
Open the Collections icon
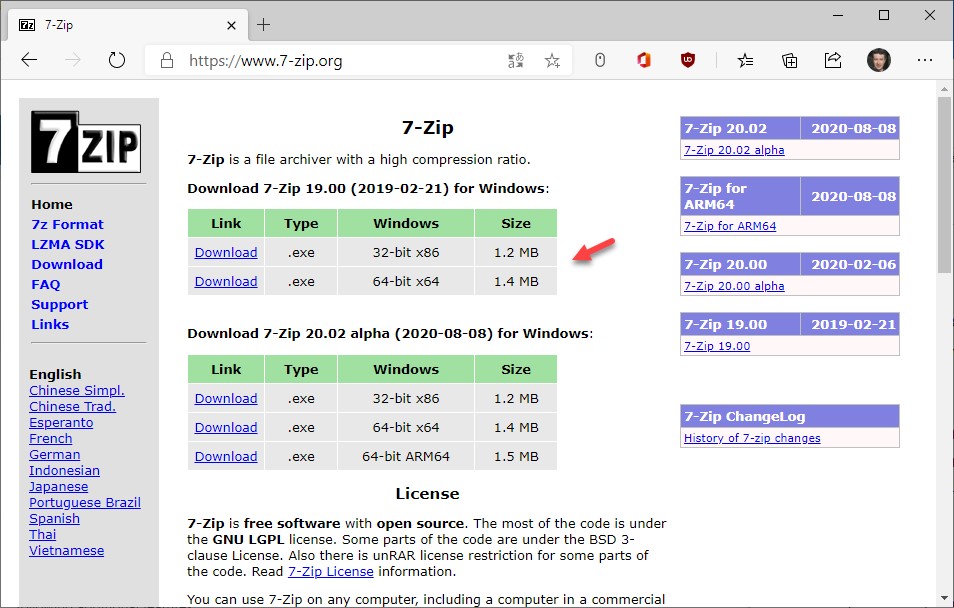789,60
